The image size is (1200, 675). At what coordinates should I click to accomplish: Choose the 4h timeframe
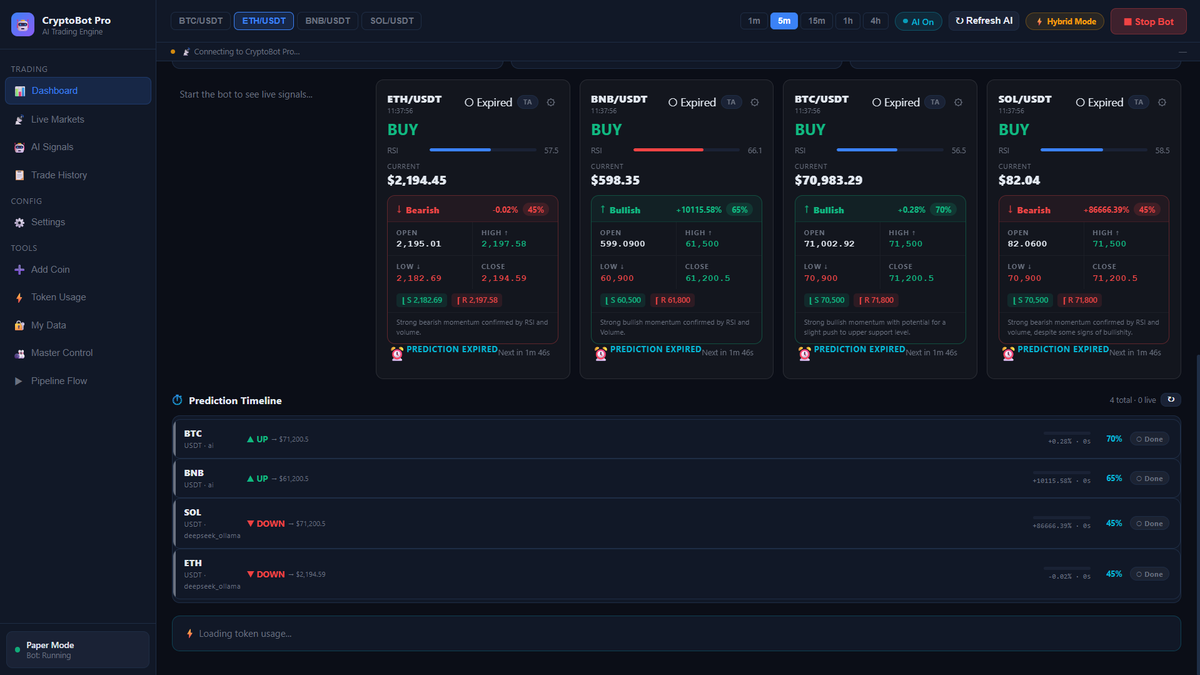point(875,21)
